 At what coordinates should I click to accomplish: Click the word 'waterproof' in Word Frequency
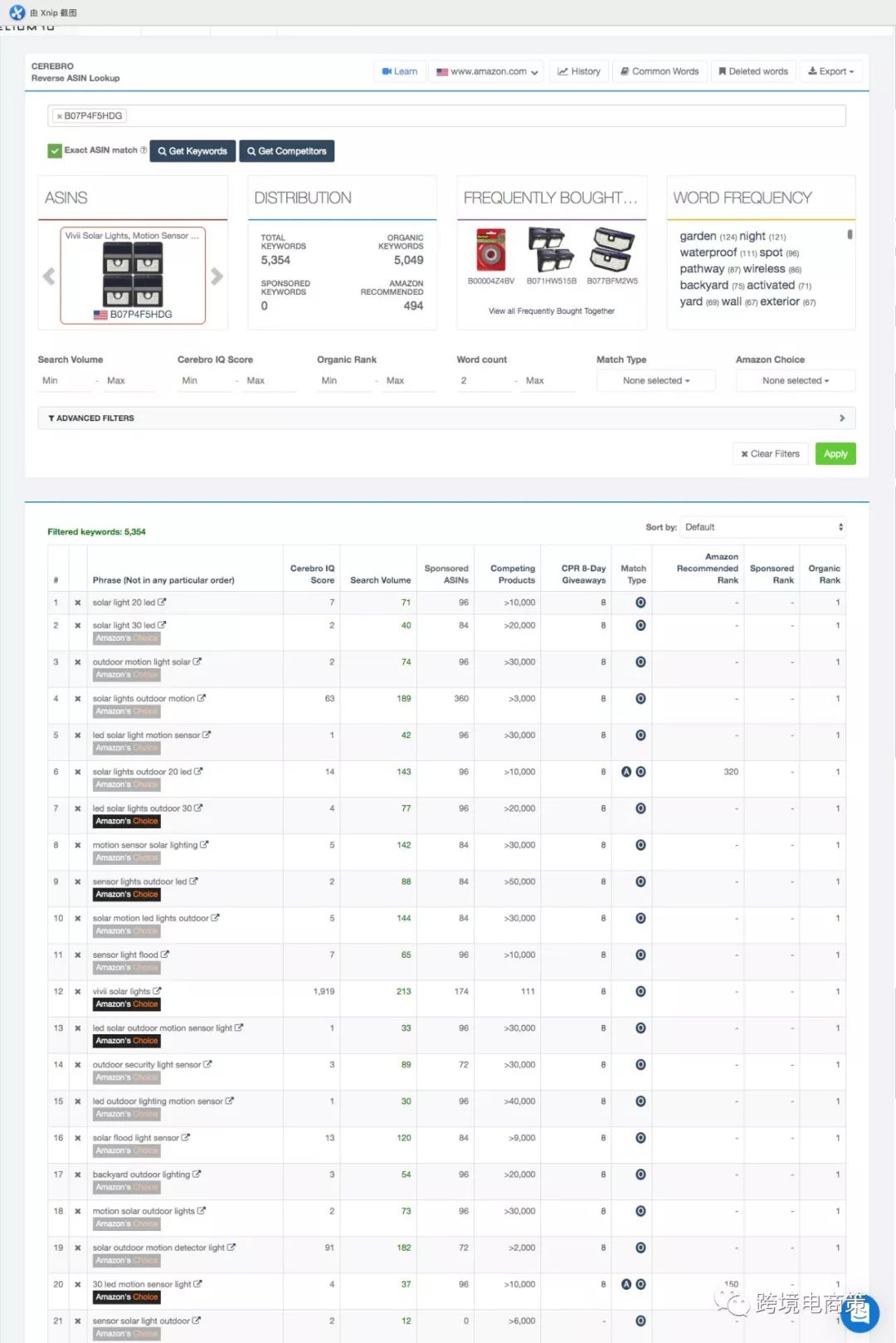coord(708,252)
